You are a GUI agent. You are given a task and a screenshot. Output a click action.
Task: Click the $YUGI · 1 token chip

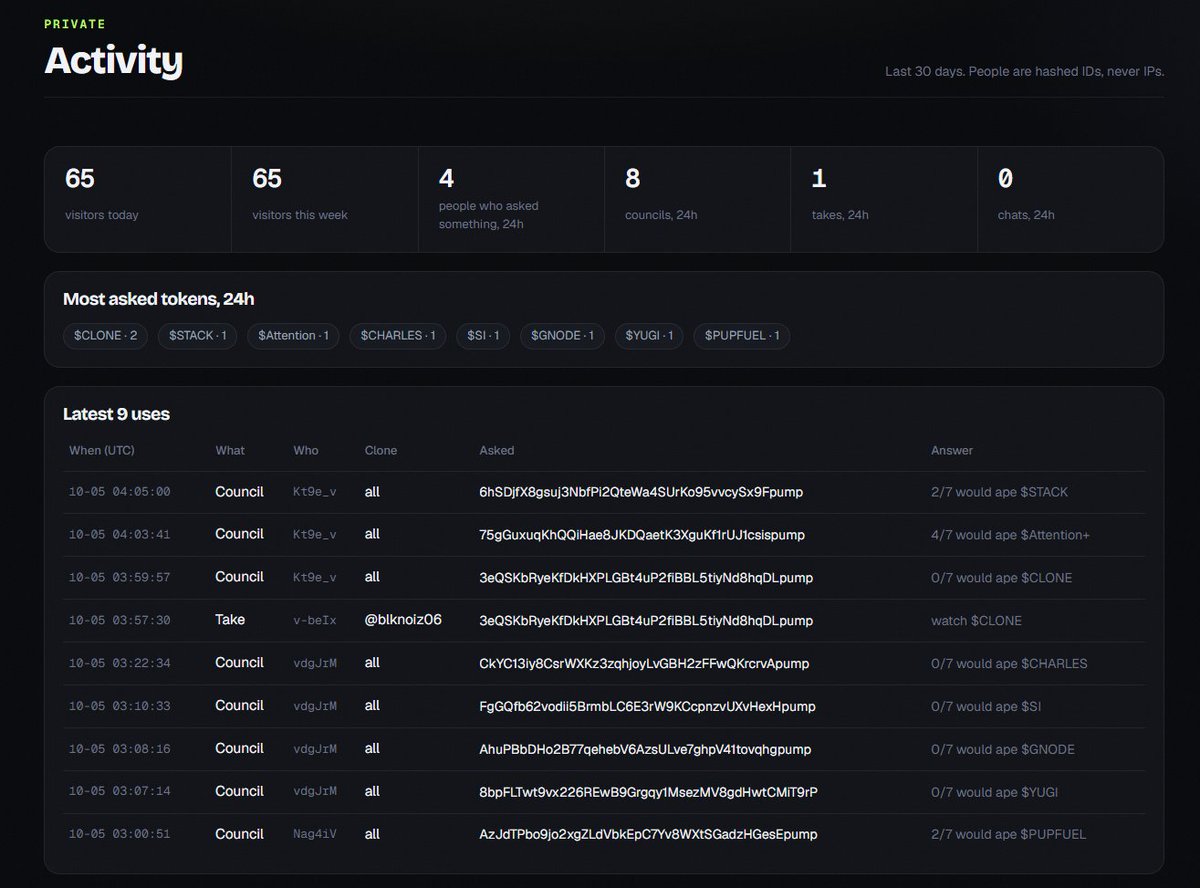click(649, 336)
